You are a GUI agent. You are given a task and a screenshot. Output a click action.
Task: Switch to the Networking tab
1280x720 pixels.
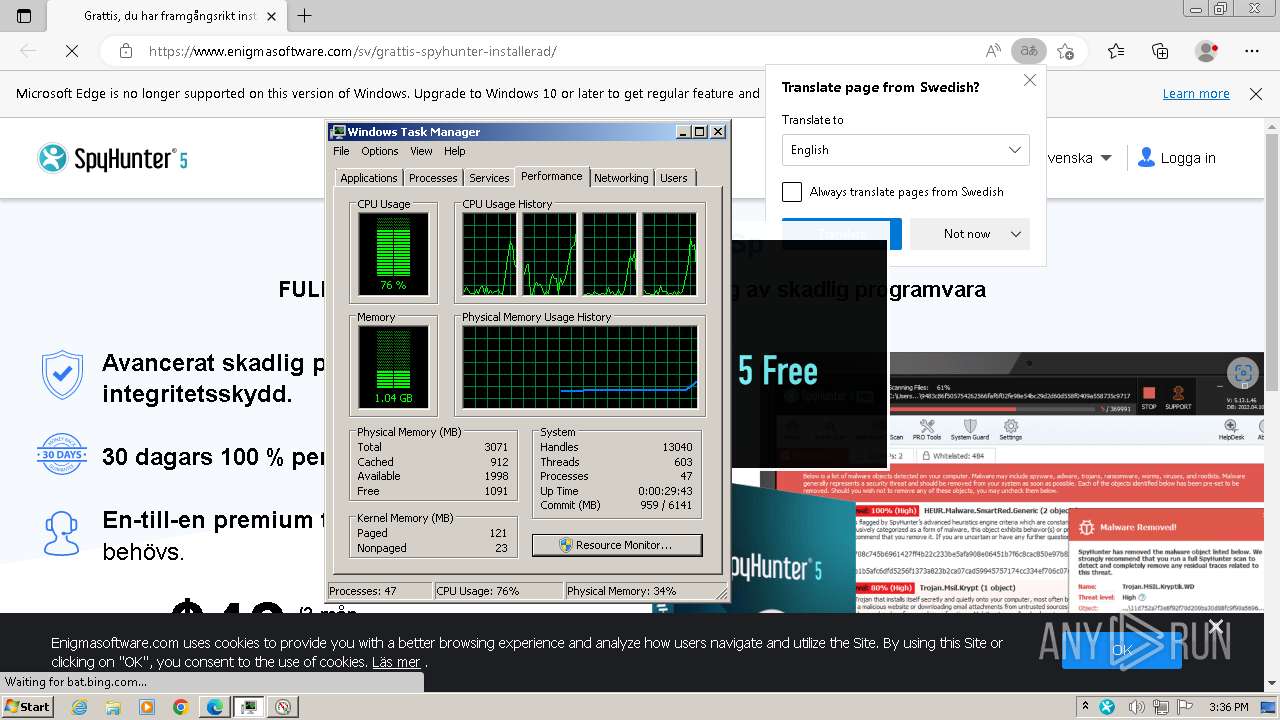click(x=621, y=178)
